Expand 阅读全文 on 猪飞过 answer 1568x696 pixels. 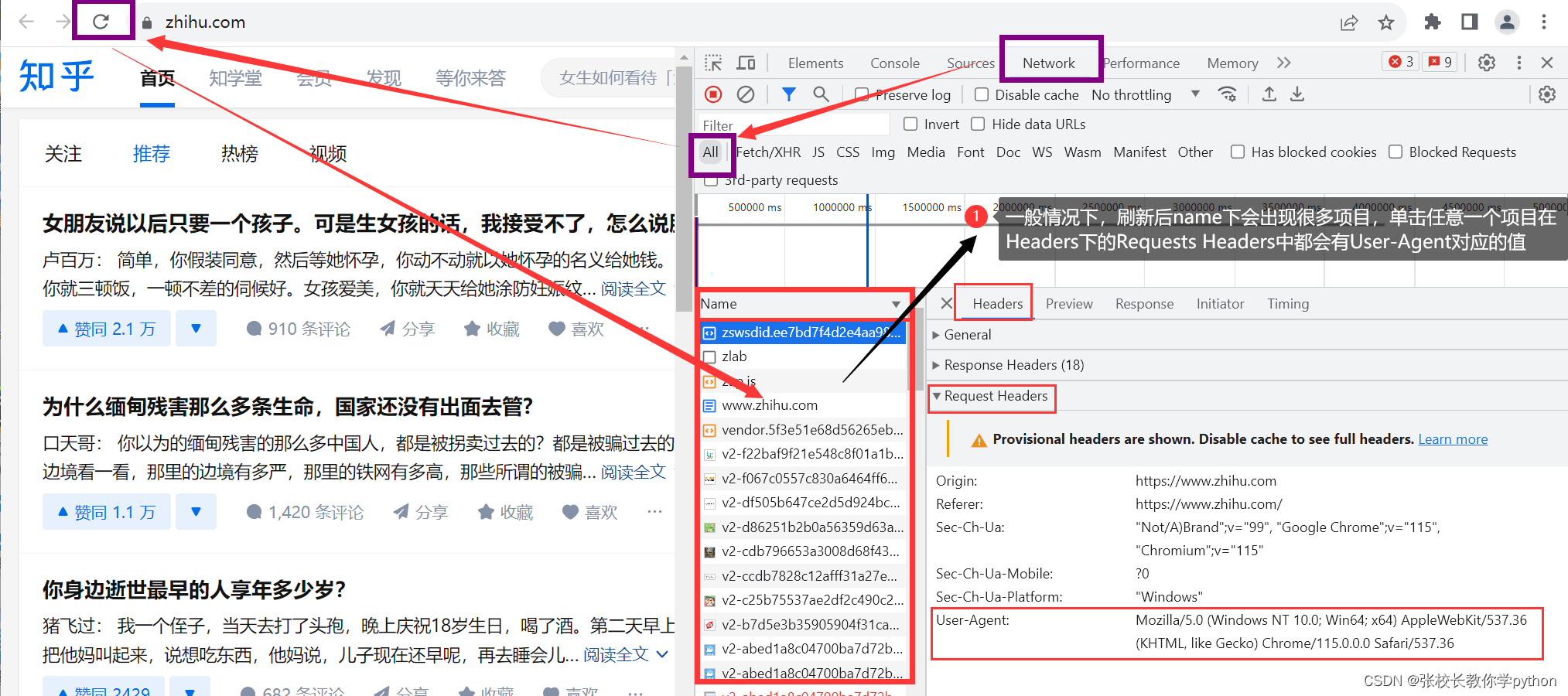coord(625,655)
